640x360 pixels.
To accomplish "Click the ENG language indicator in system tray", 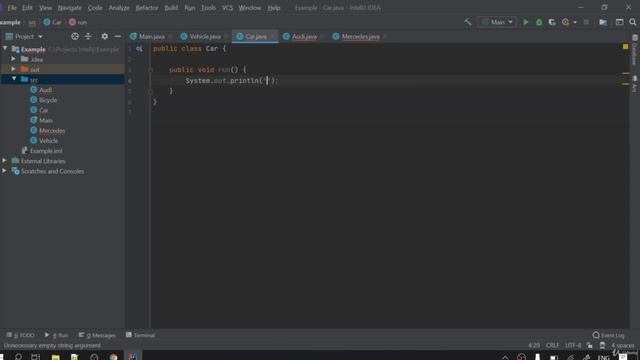I will click(603, 357).
